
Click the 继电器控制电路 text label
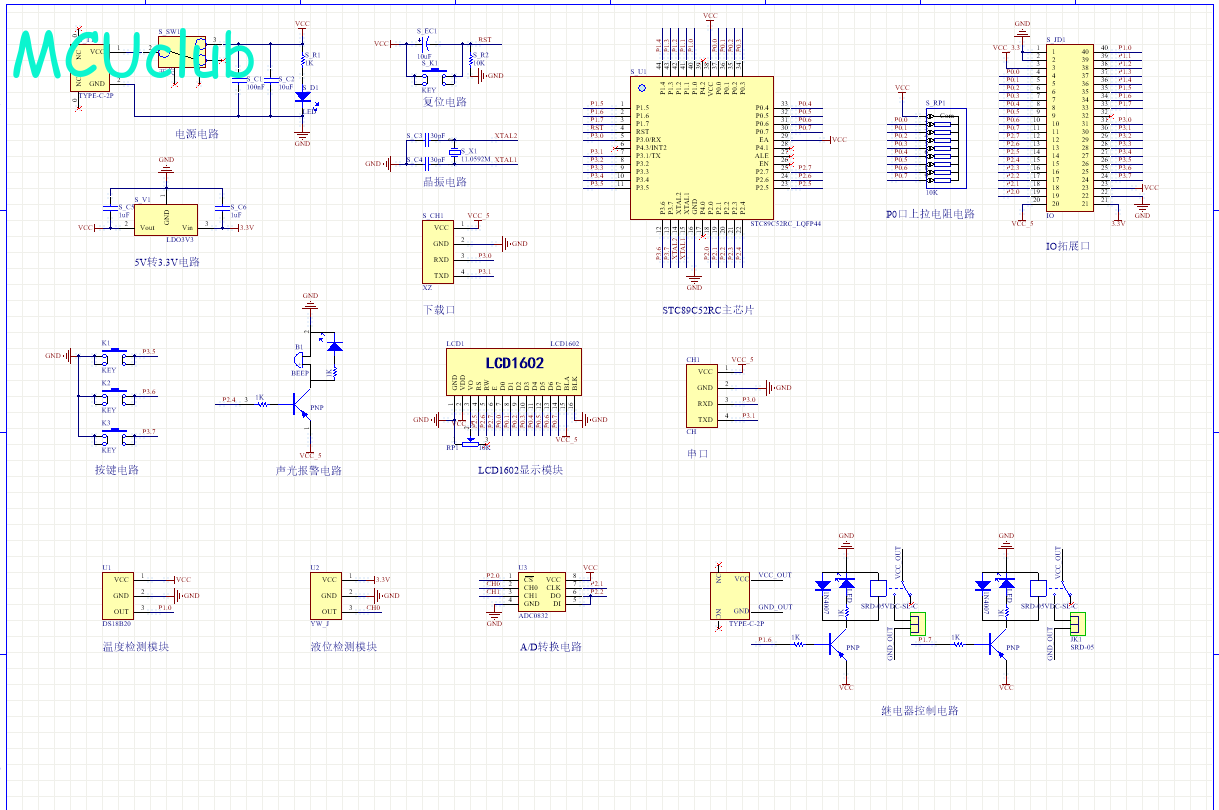[x=919, y=711]
